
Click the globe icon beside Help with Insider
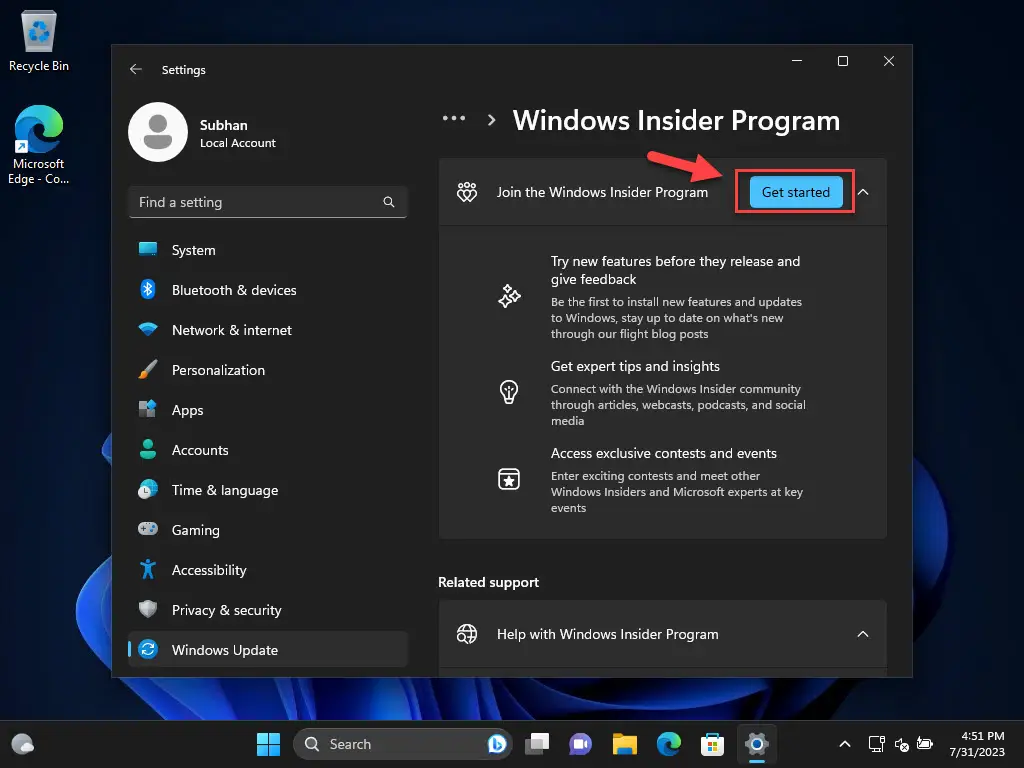coord(467,633)
